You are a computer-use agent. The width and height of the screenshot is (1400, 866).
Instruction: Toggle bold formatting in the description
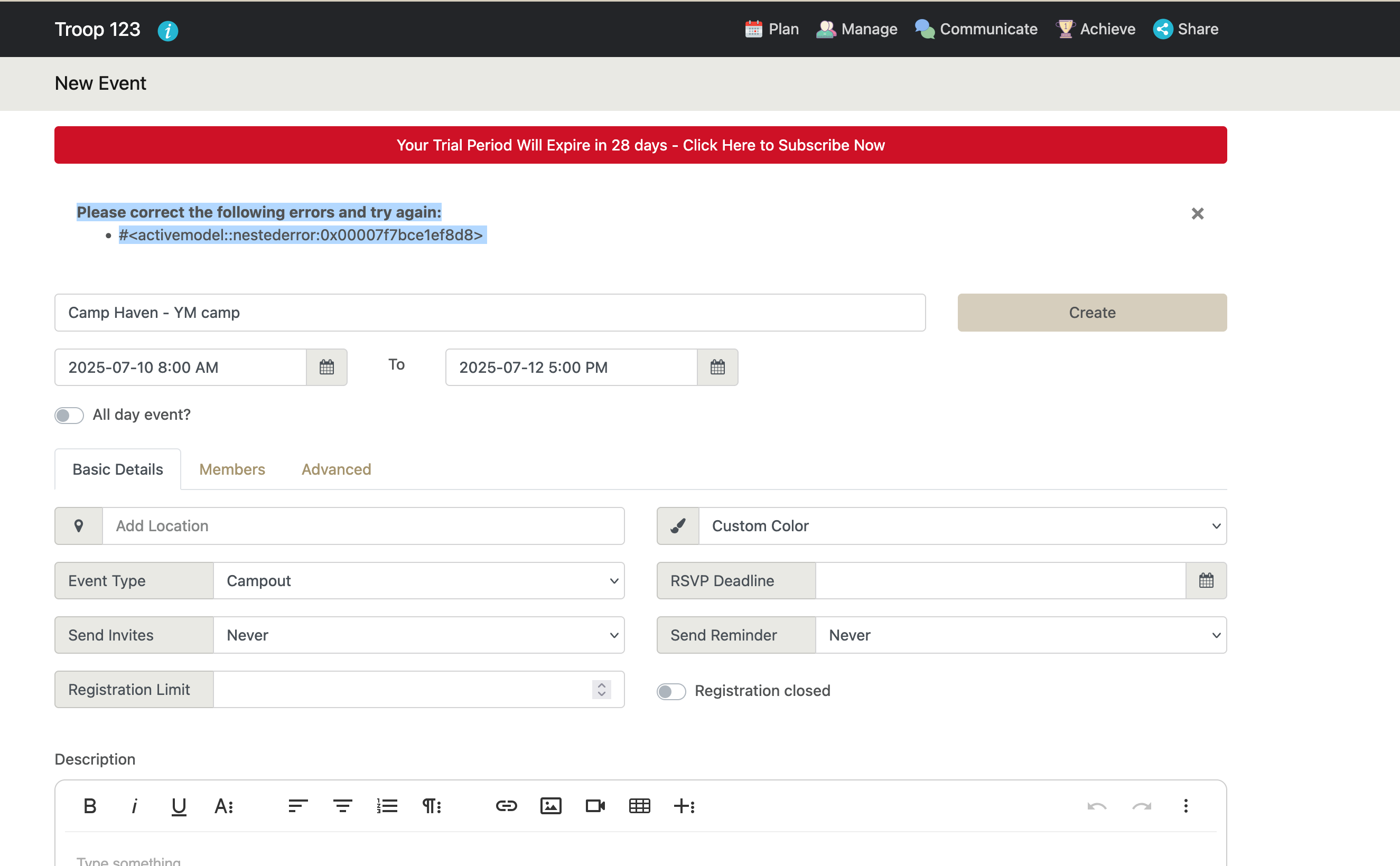click(x=90, y=805)
